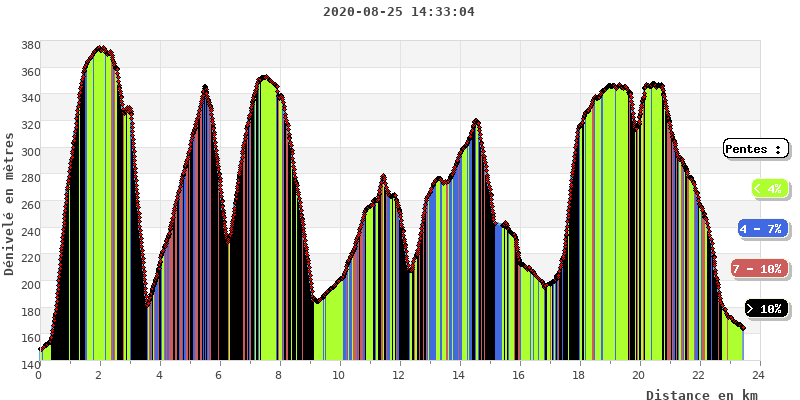Click the x-axis tick label 22
Viewport: 800px width, 400px height.
point(699,376)
